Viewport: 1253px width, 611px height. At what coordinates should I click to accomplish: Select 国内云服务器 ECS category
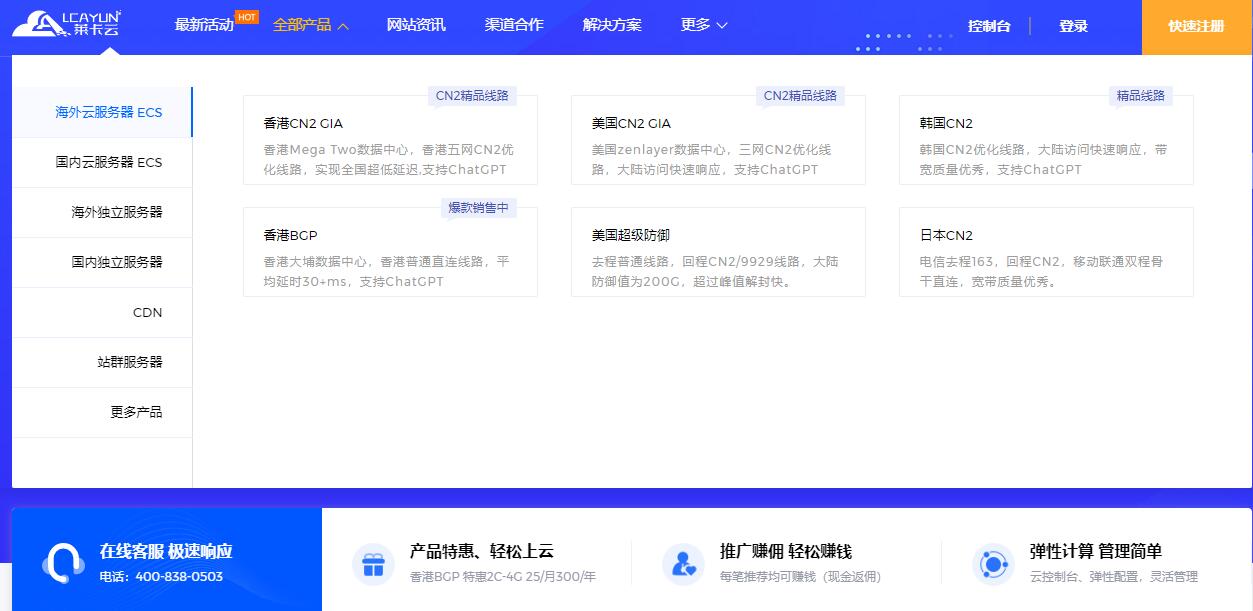click(x=102, y=162)
